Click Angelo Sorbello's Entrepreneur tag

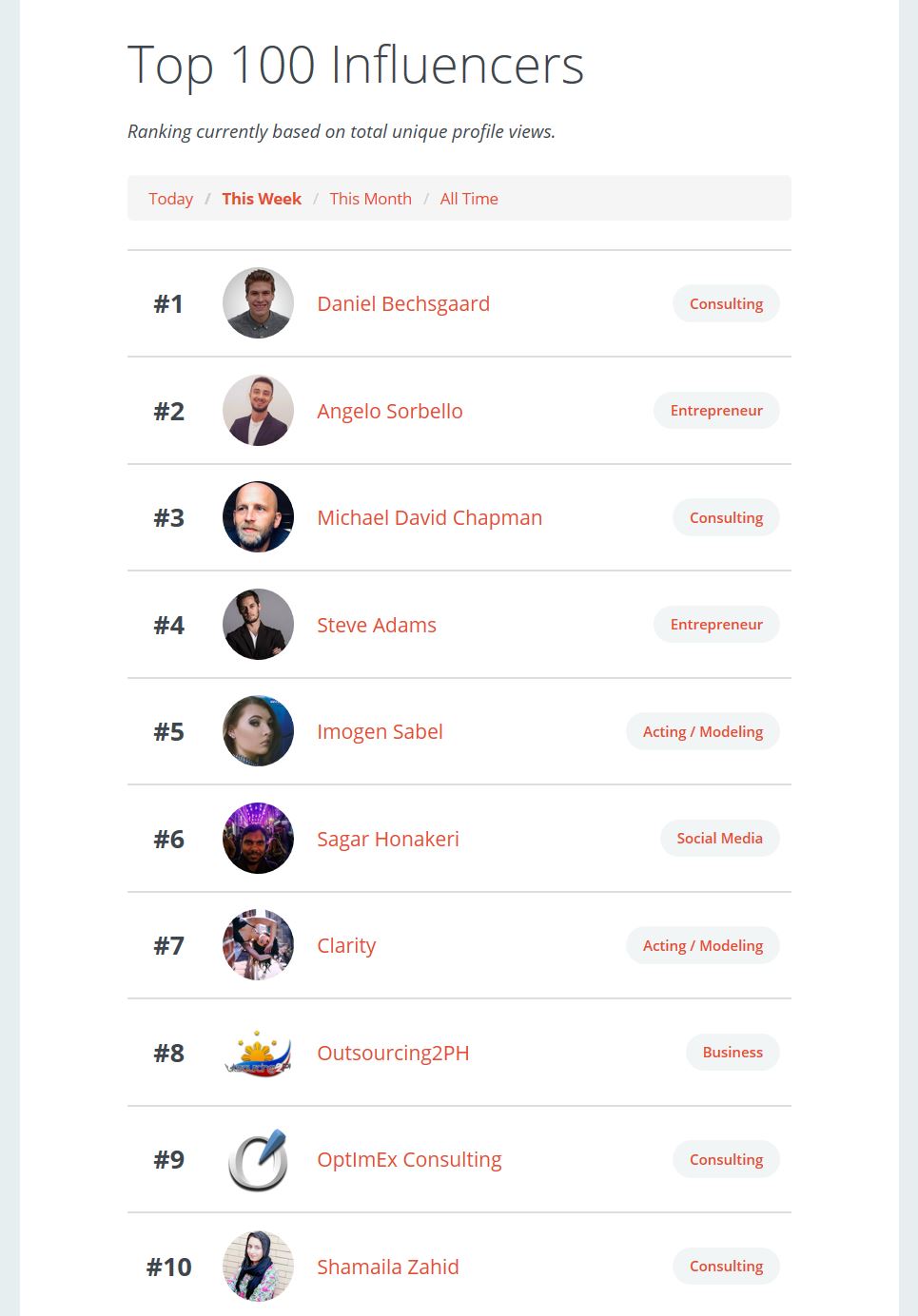716,411
